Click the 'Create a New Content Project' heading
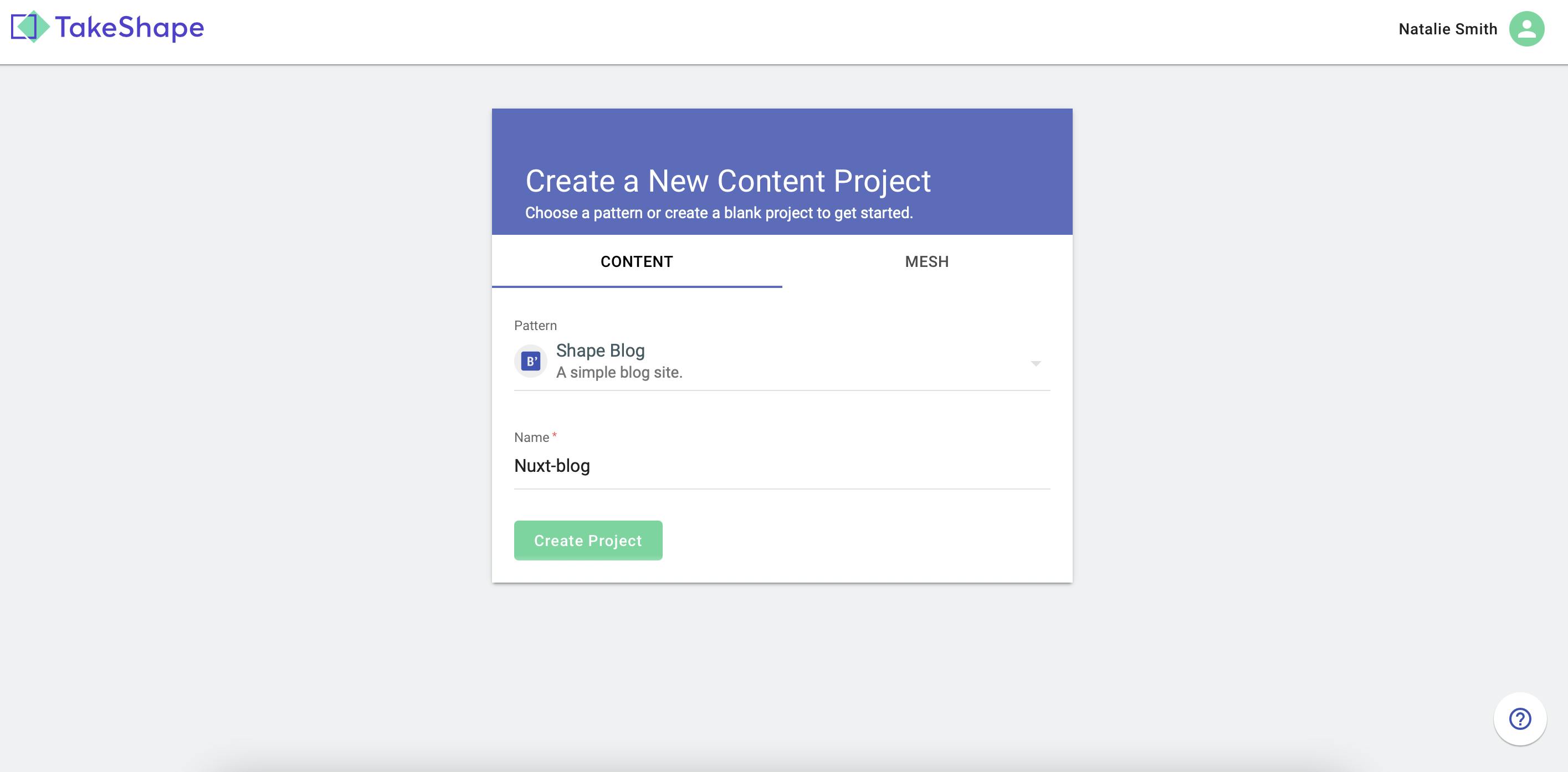1568x772 pixels. point(728,181)
